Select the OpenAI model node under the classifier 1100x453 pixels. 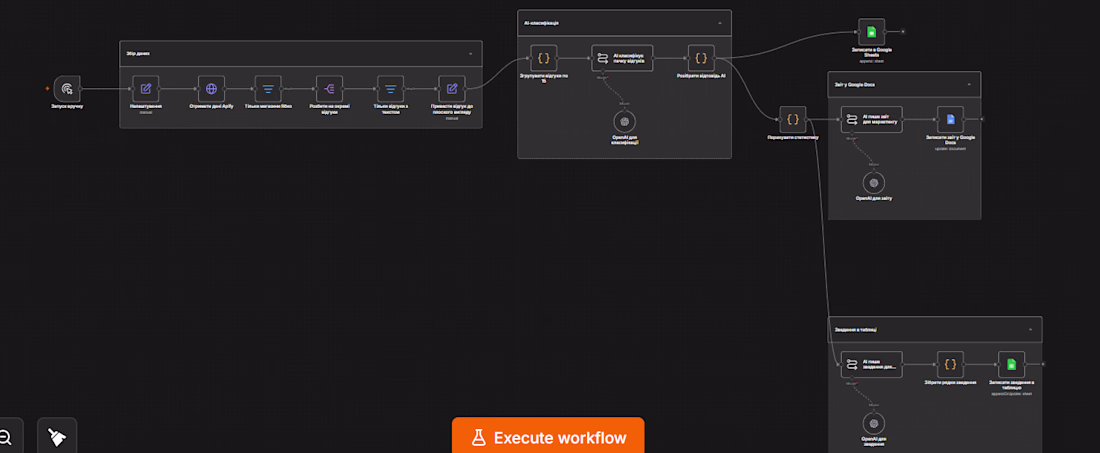point(624,121)
